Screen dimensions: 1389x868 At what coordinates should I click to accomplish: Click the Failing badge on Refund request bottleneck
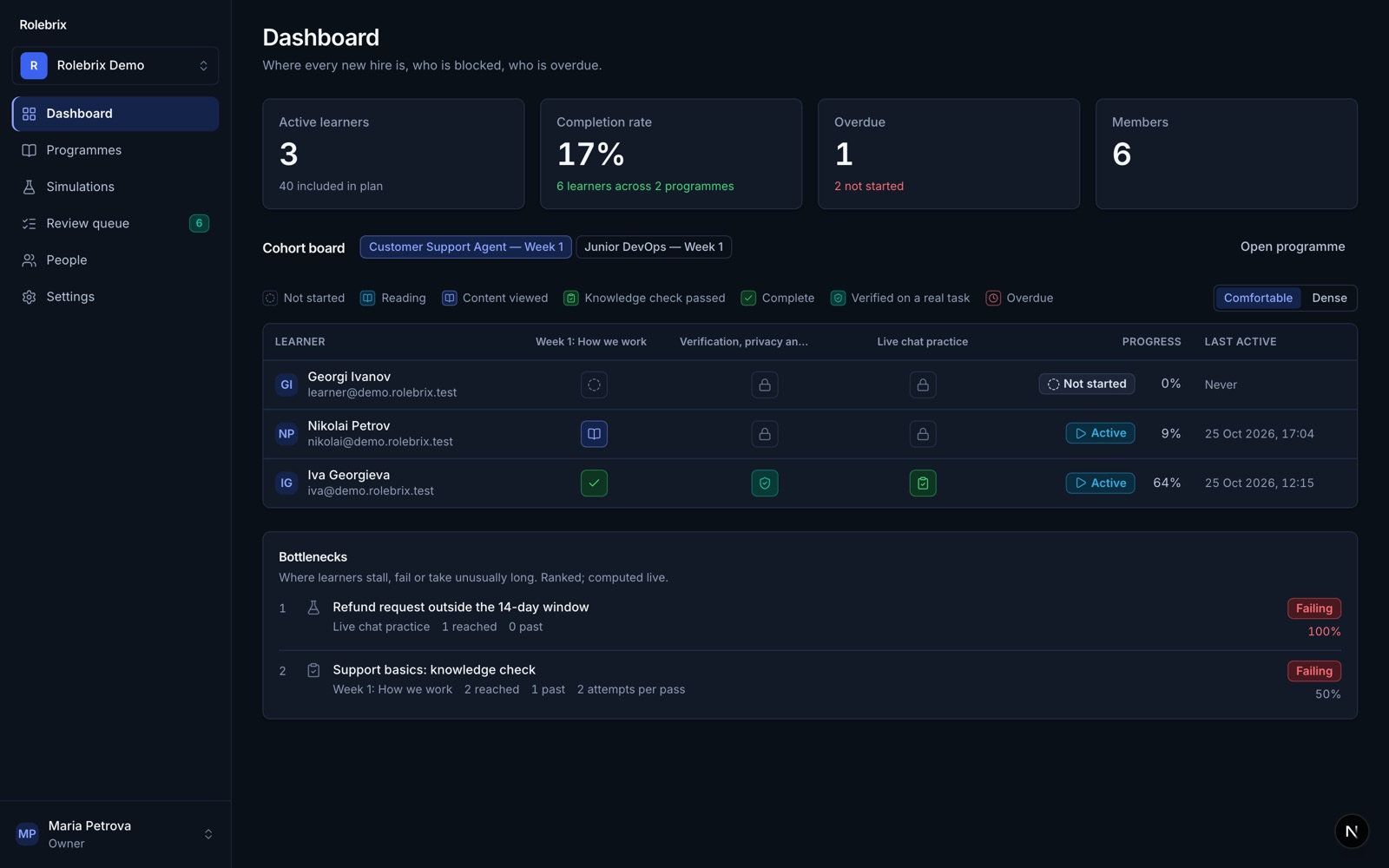[x=1313, y=608]
